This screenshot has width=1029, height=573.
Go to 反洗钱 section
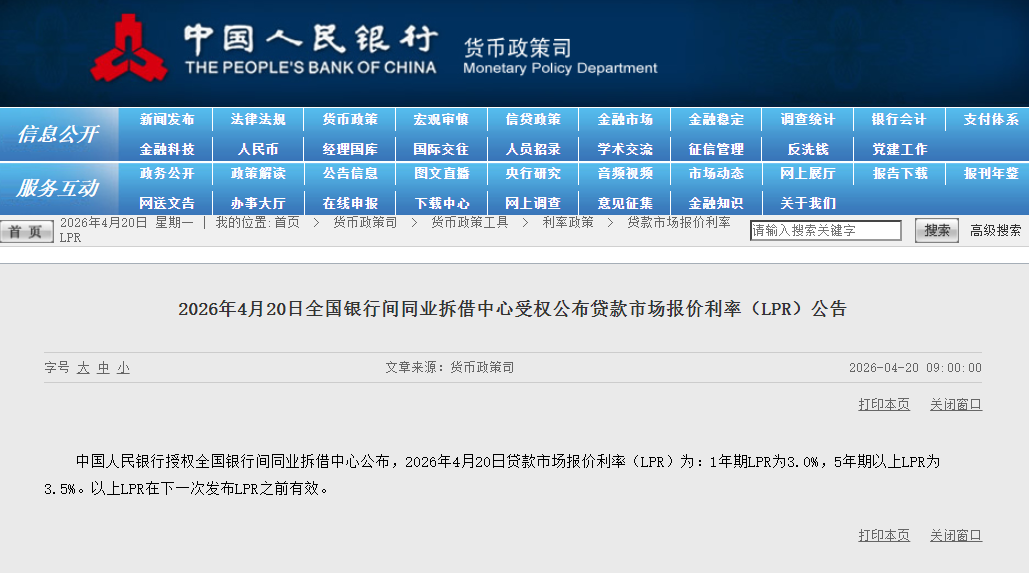pos(808,149)
